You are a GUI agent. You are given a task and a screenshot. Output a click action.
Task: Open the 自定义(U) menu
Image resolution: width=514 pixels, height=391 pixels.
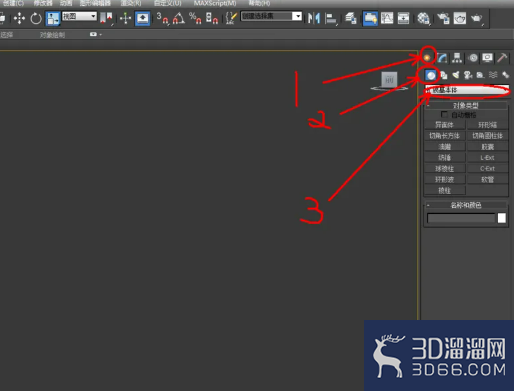click(x=168, y=3)
